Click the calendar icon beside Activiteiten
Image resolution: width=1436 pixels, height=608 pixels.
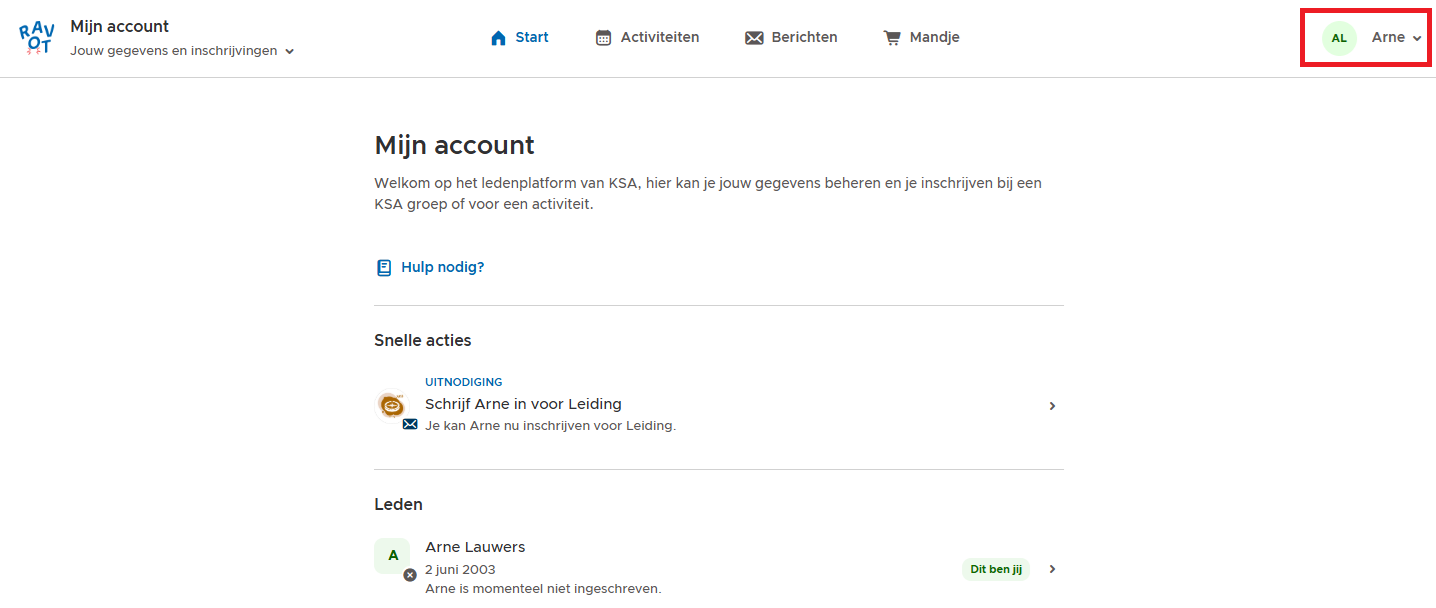(x=603, y=38)
